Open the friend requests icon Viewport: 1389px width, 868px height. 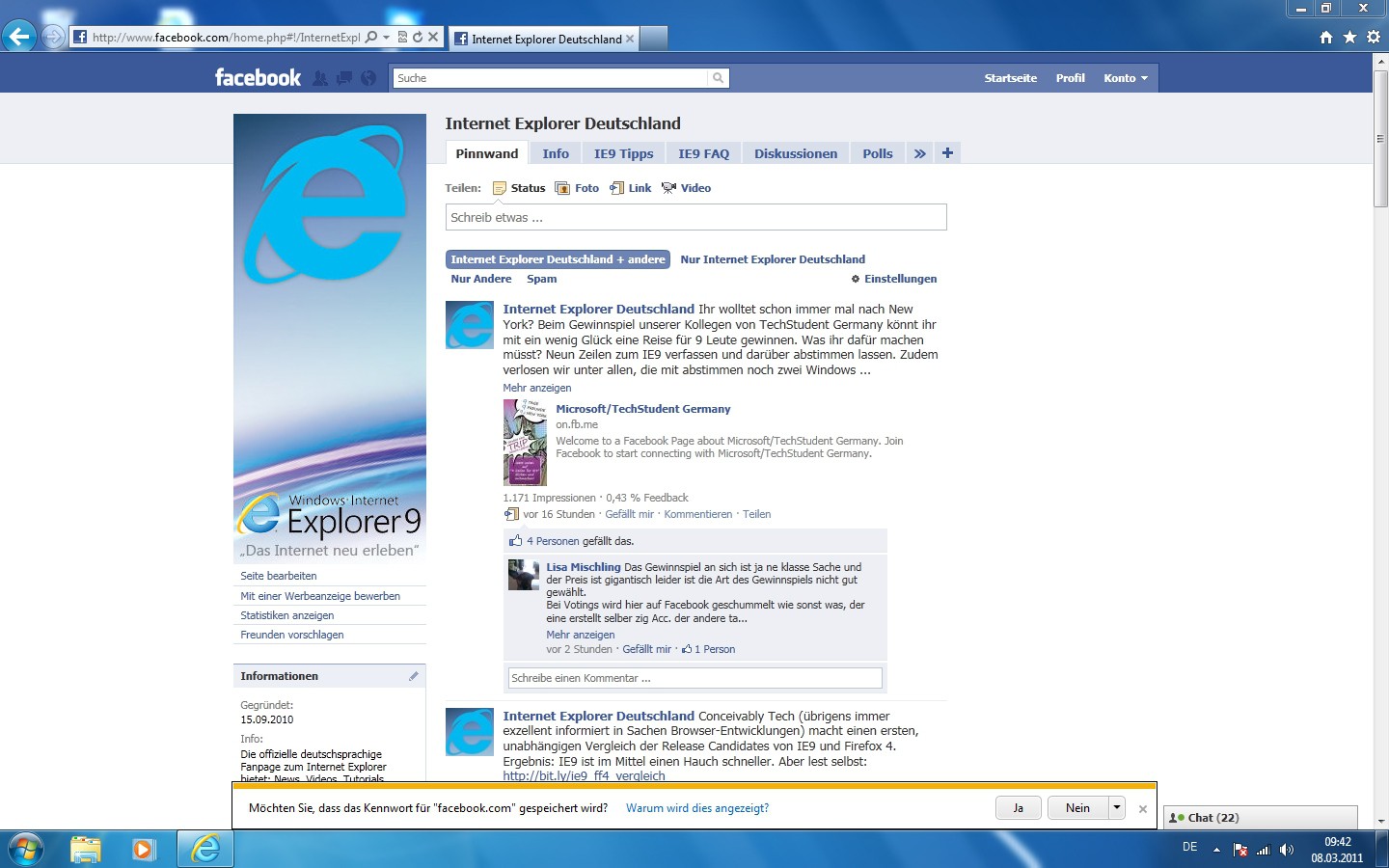coord(321,77)
